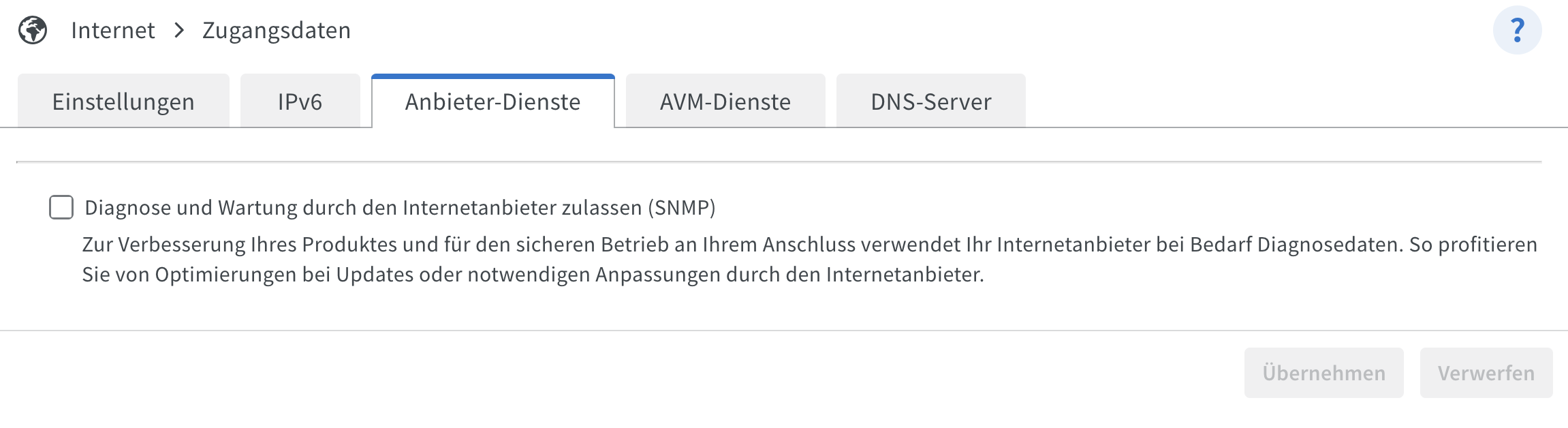Viewport: 1568px width, 428px height.
Task: Switch to the AVM-Dienste tab
Action: [x=725, y=102]
